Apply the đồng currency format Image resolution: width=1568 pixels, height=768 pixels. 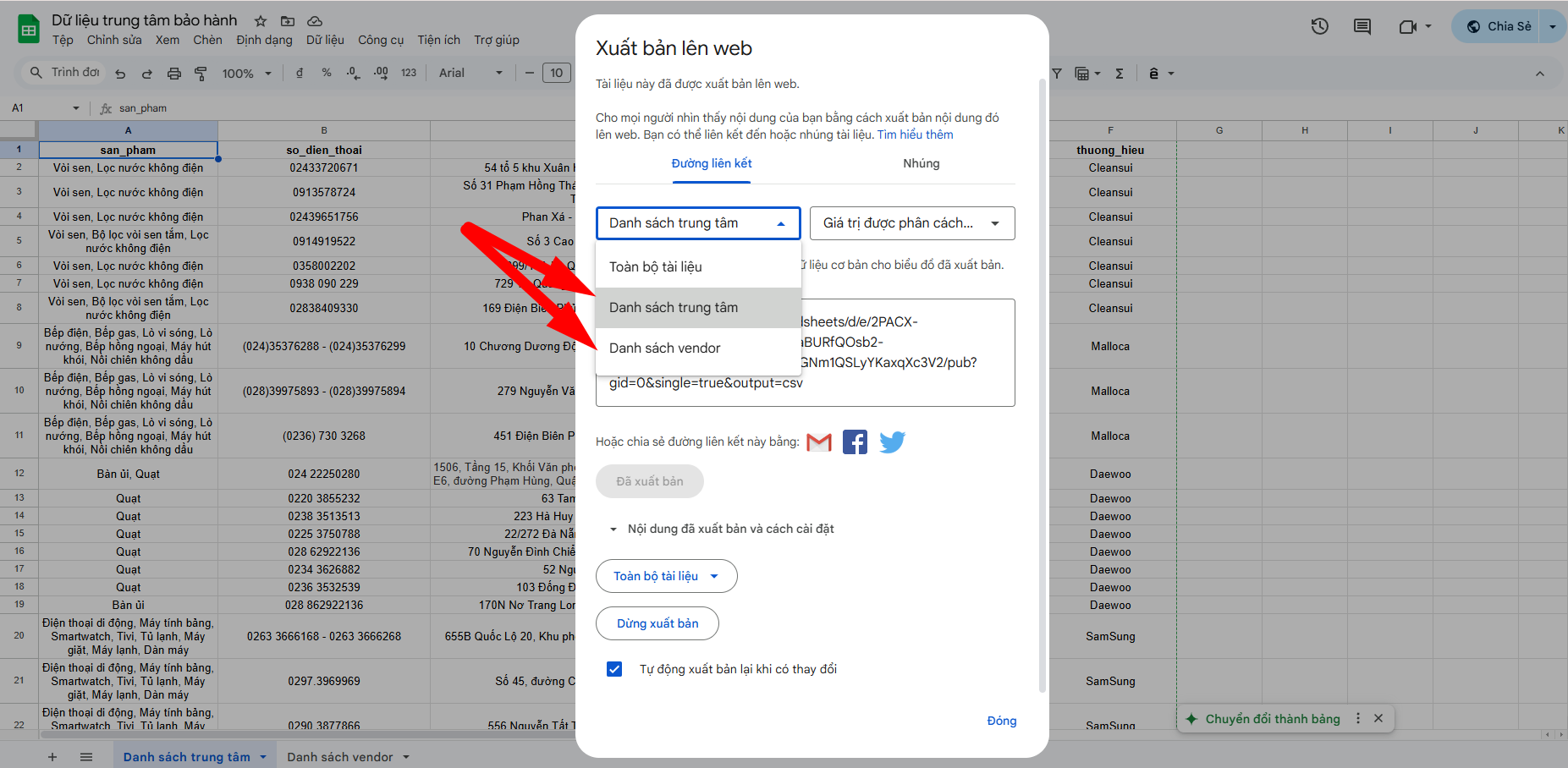(300, 74)
